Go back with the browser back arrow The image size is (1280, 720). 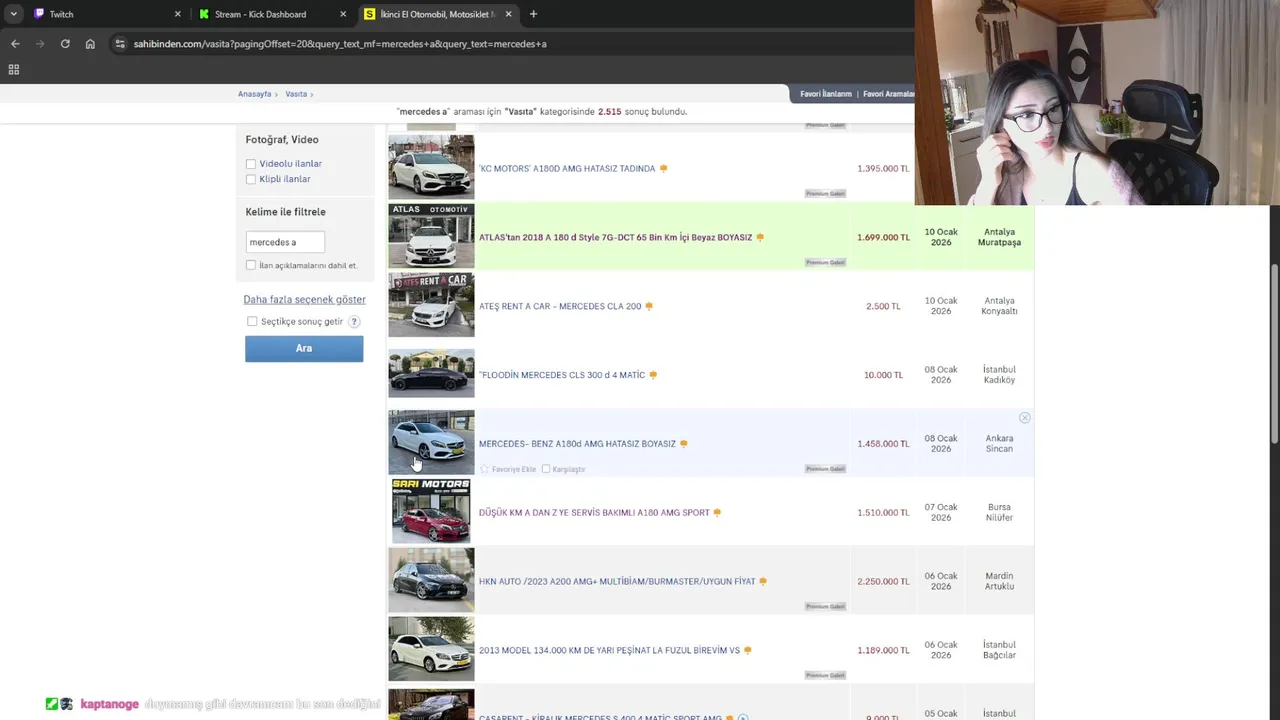coord(15,44)
